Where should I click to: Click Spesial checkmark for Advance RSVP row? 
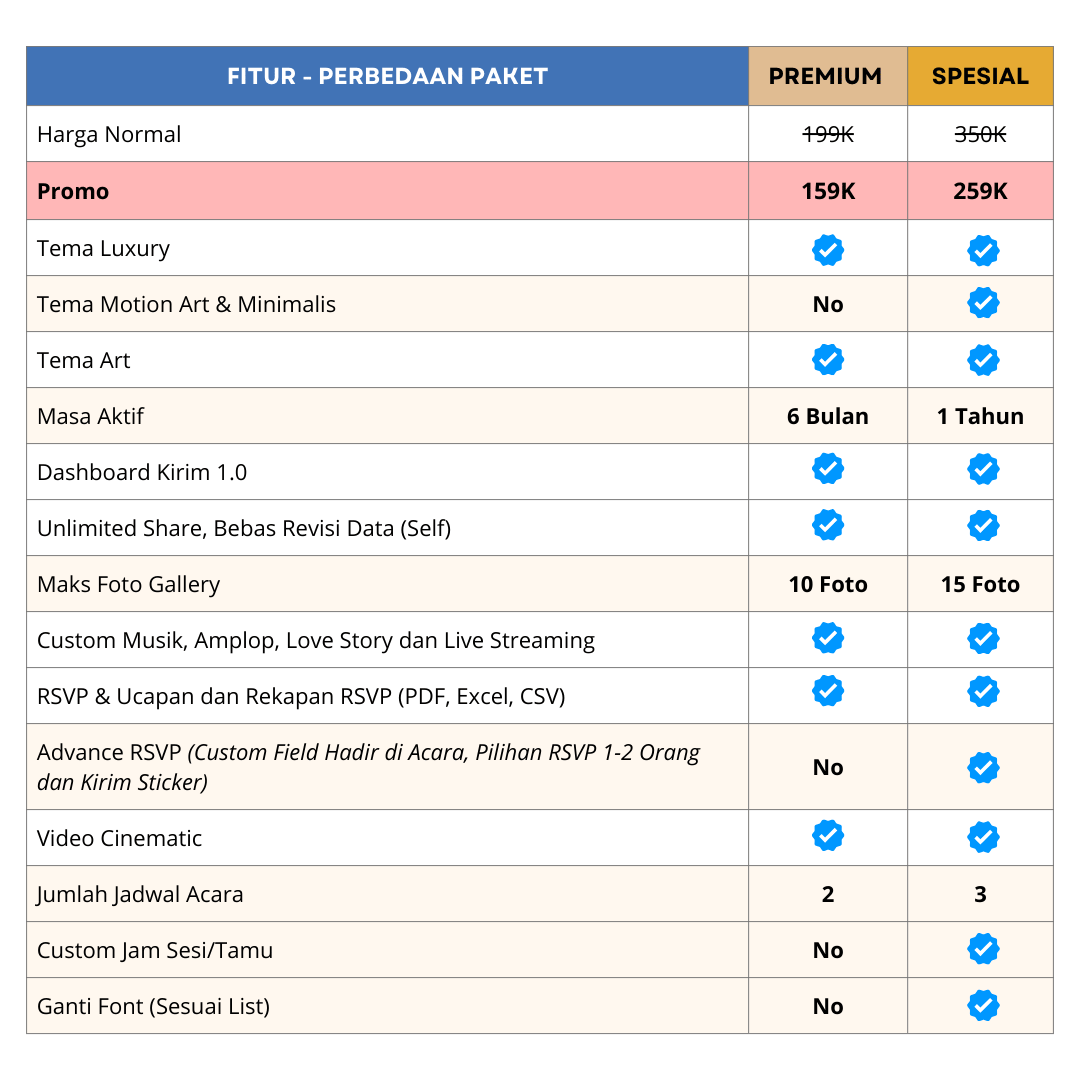click(983, 768)
